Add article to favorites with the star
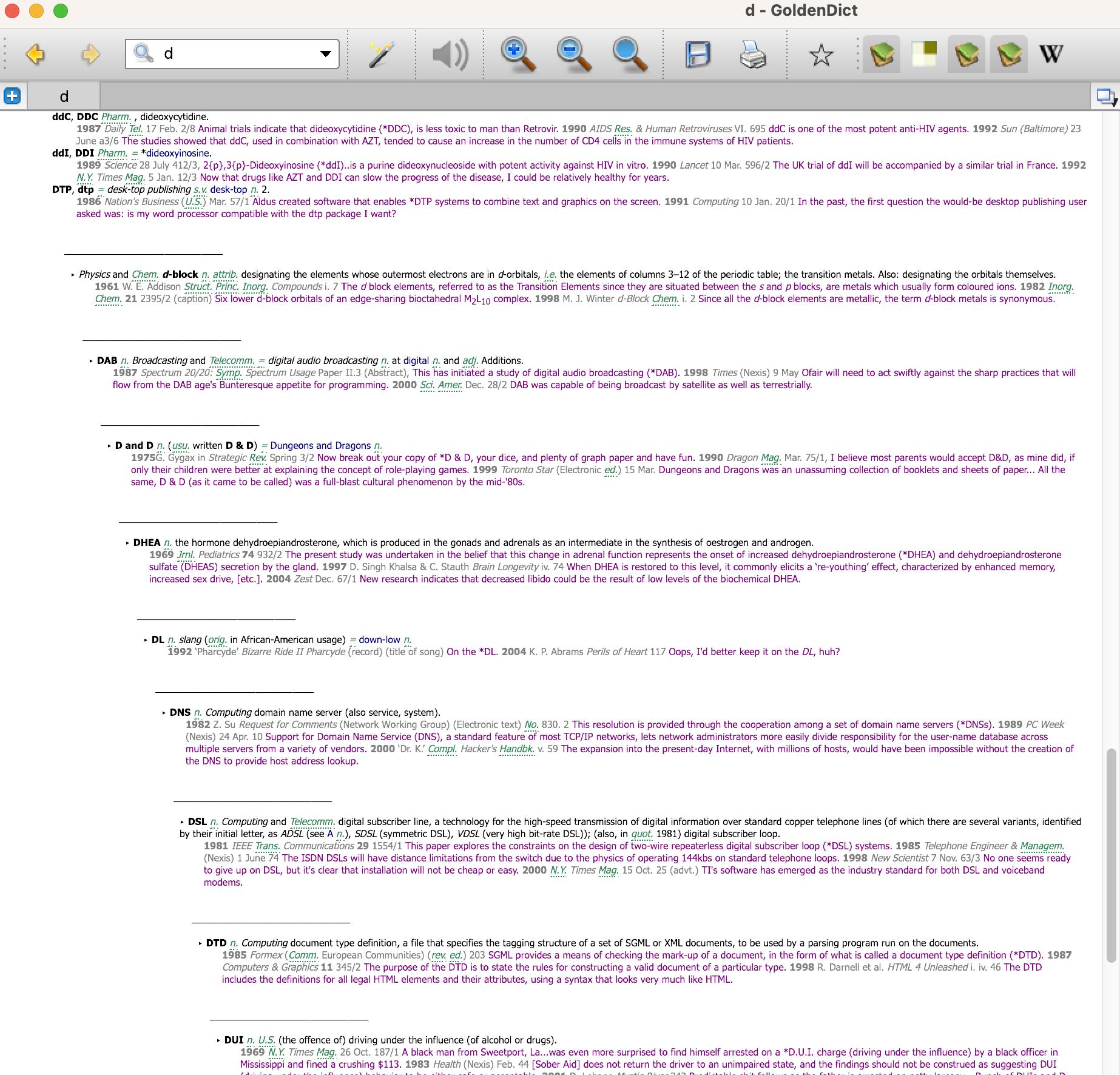 tap(821, 54)
